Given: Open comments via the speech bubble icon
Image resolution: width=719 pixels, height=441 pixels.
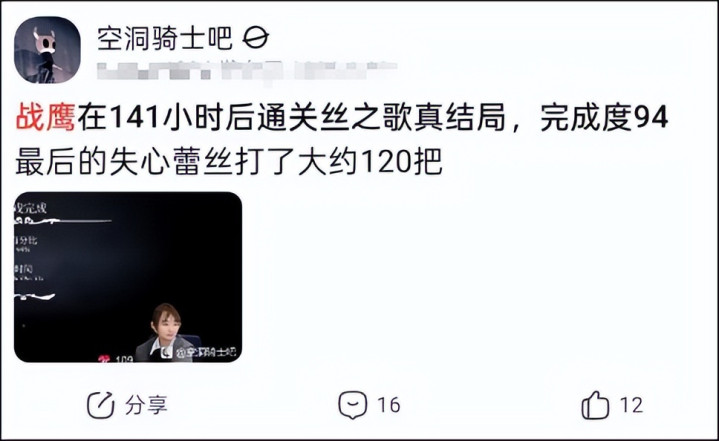Looking at the screenshot, I should [353, 405].
